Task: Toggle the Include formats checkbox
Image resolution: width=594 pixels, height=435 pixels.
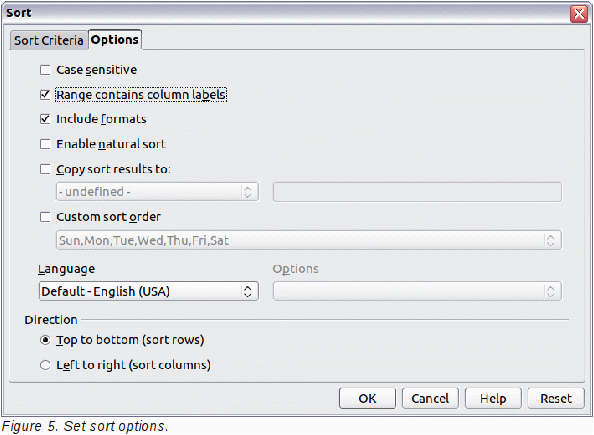Action: (45, 119)
